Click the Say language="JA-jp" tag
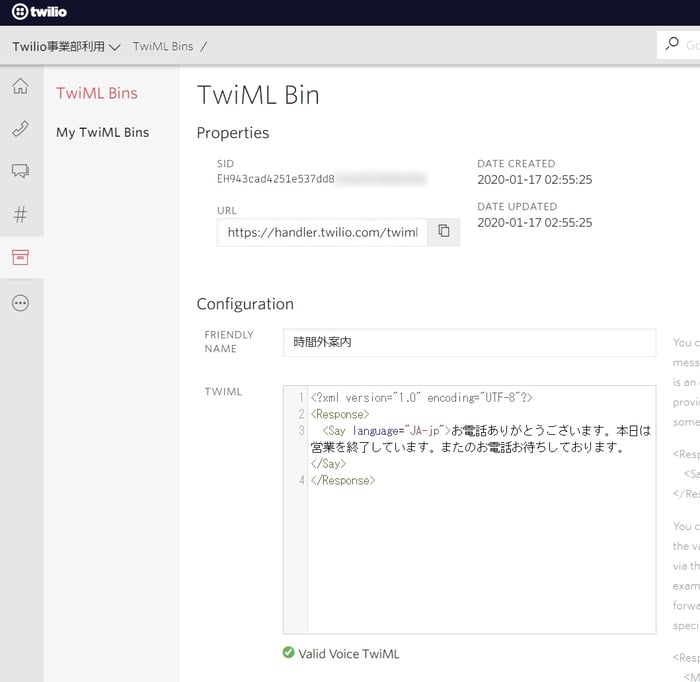 pos(387,431)
